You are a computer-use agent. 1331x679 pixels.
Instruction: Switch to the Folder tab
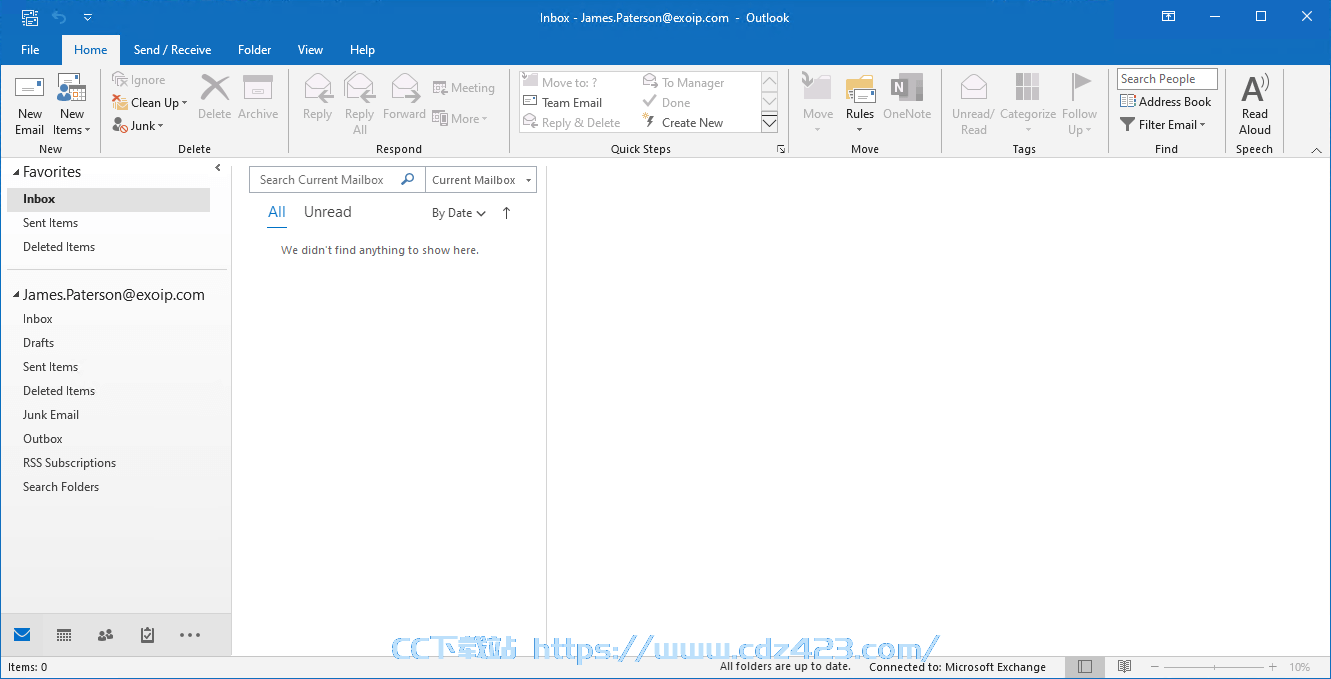pos(254,49)
